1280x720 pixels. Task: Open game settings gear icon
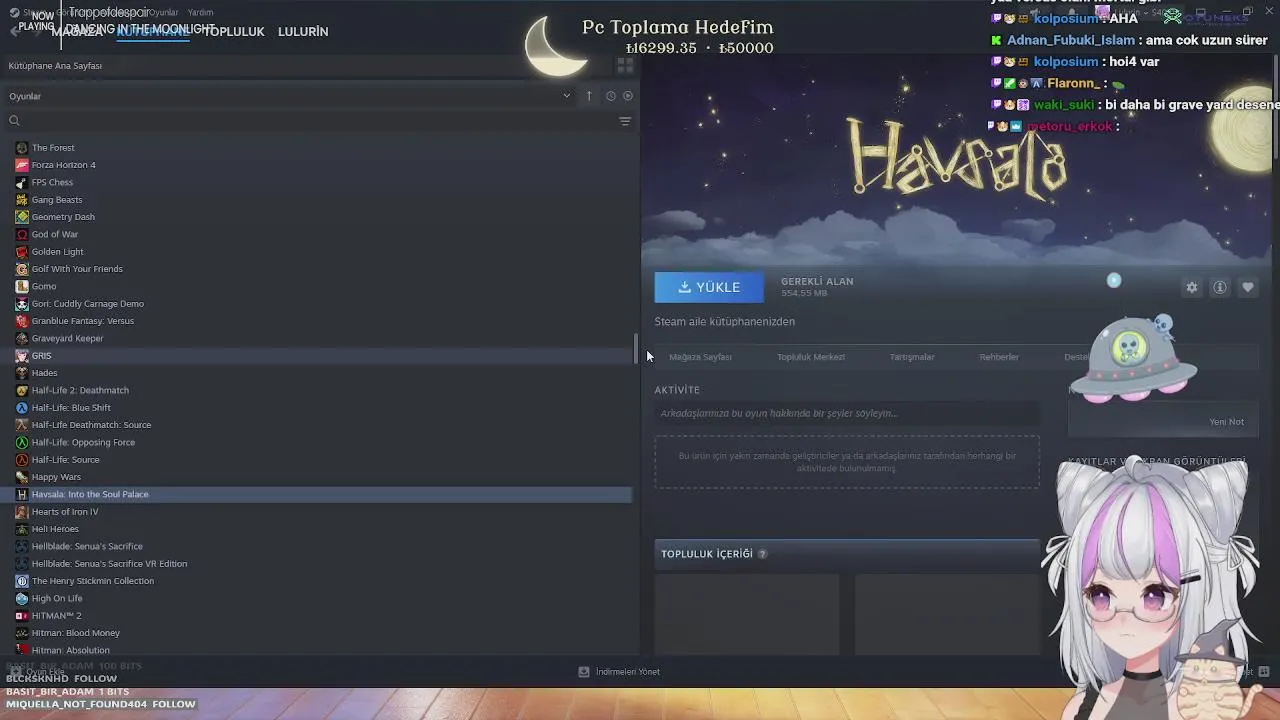point(1192,287)
